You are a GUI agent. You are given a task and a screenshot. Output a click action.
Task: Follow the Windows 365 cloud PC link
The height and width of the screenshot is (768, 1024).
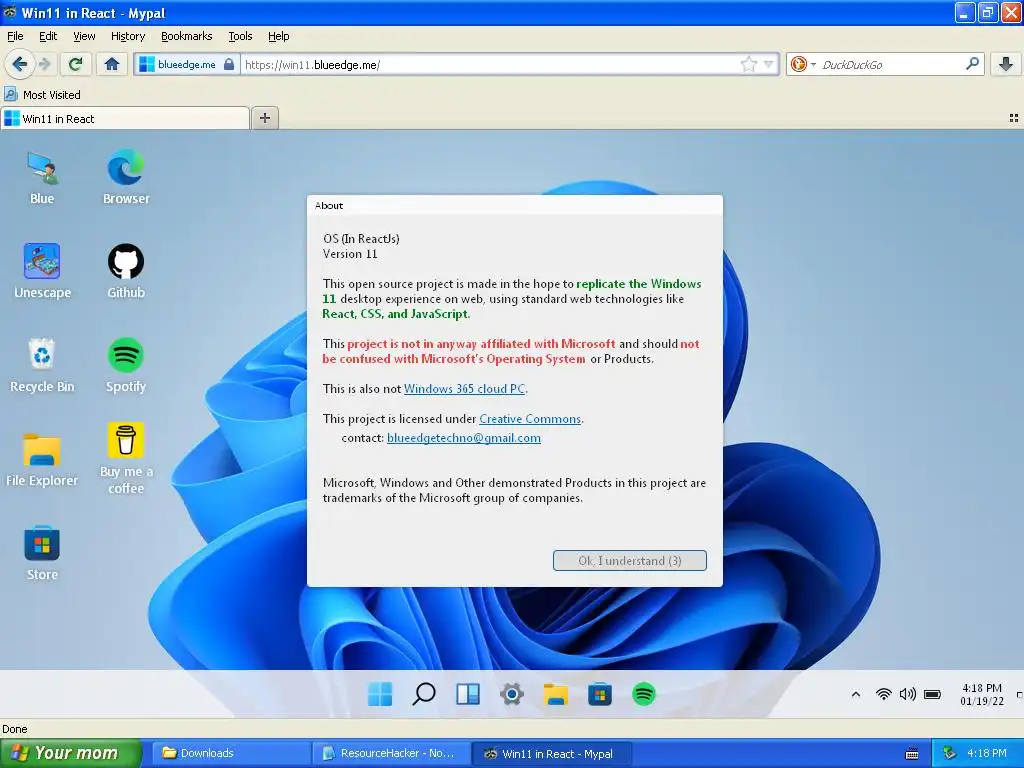[x=464, y=389]
